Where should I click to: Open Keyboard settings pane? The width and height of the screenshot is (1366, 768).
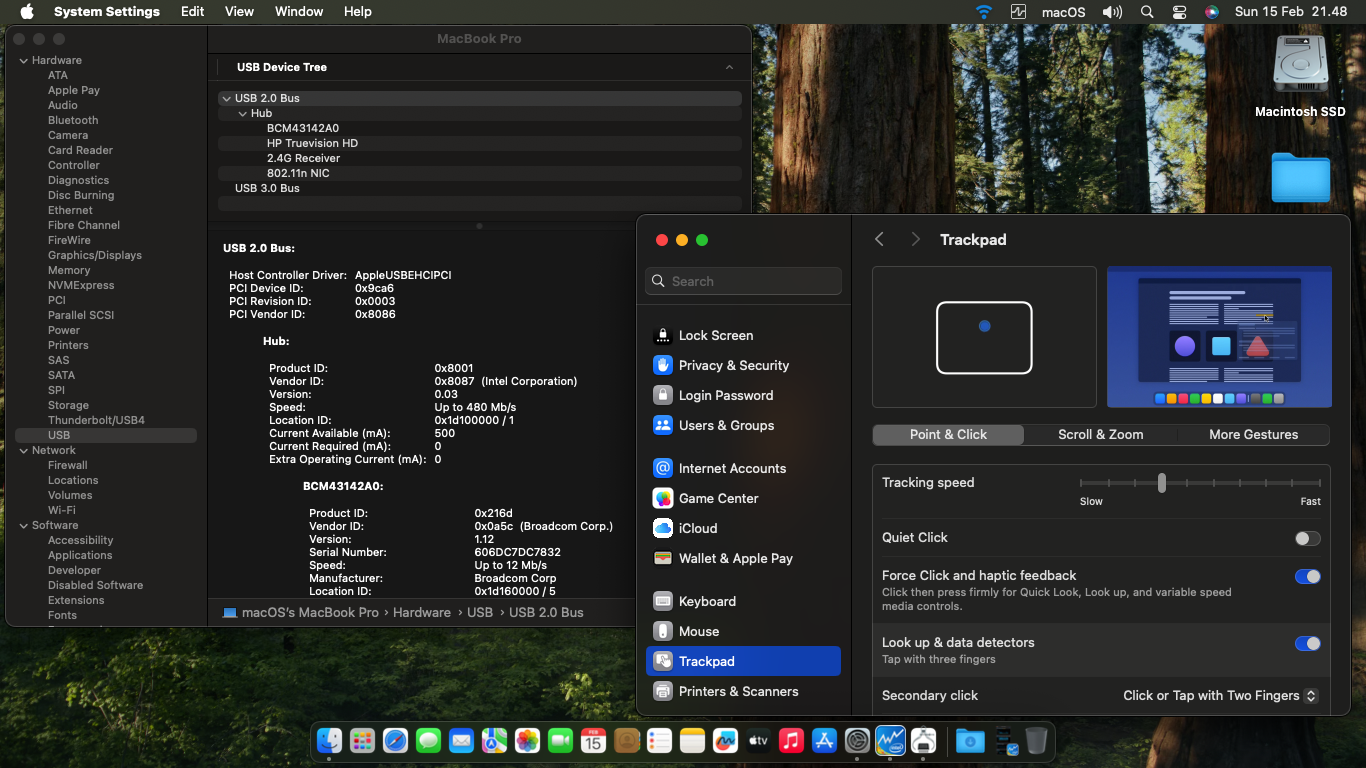point(743,601)
